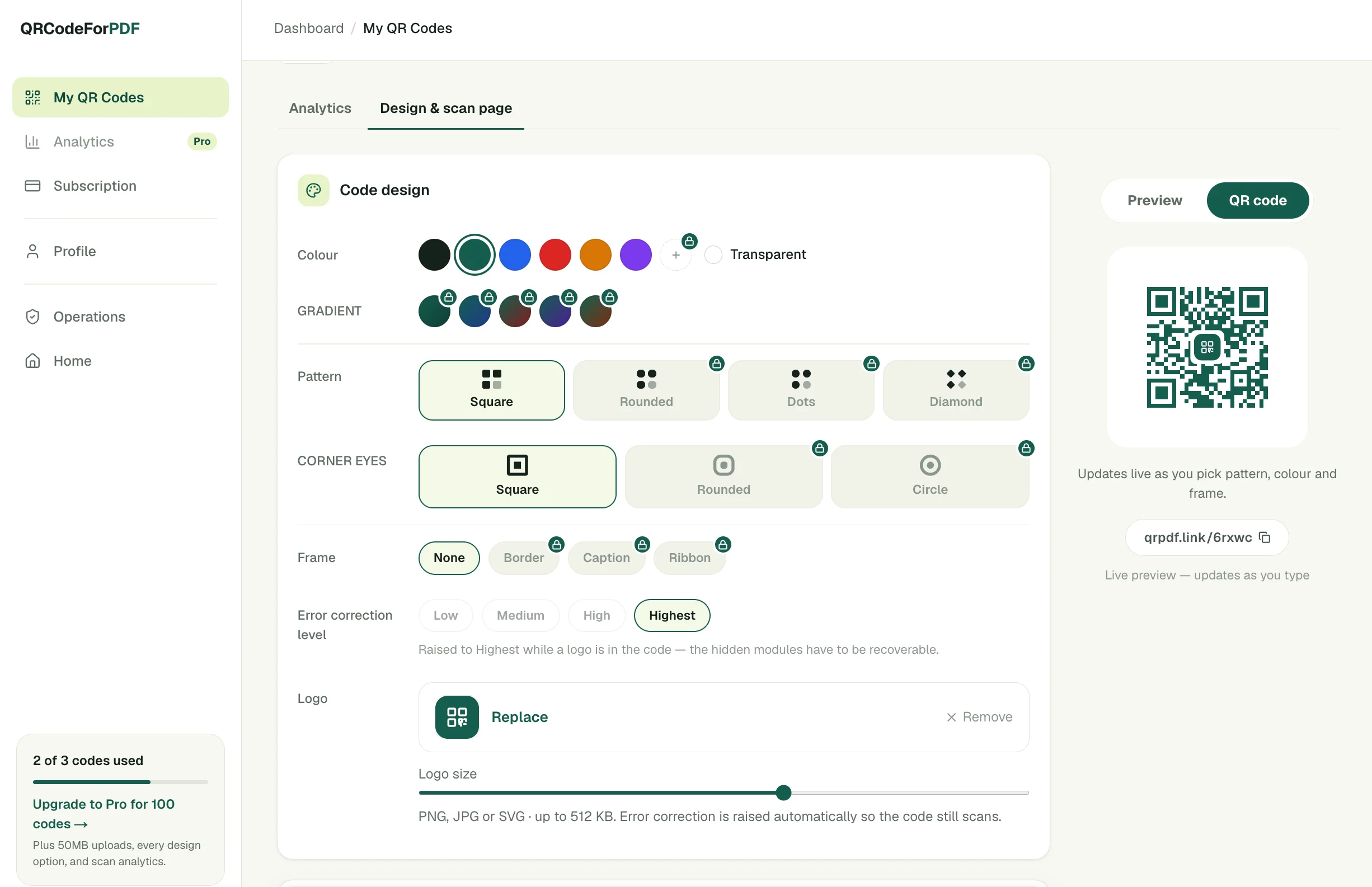Click lock badge on Circle corner eyes
The image size is (1372, 887).
(1026, 448)
